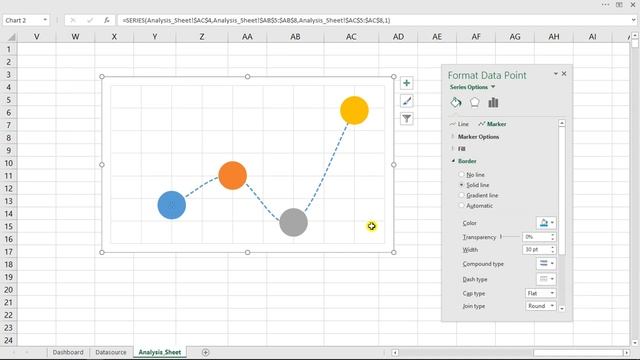Expand the Fill section
This screenshot has width=640, height=360.
point(461,149)
